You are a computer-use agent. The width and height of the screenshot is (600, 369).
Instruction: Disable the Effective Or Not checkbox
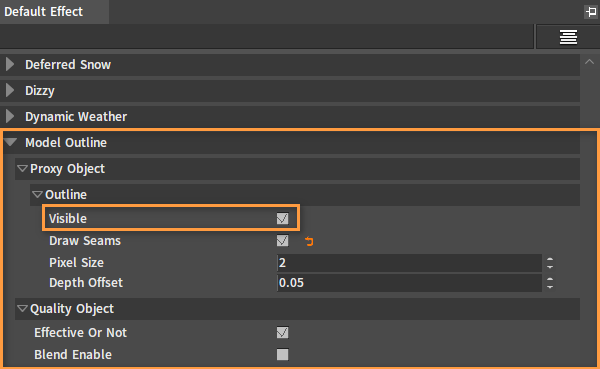point(282,333)
